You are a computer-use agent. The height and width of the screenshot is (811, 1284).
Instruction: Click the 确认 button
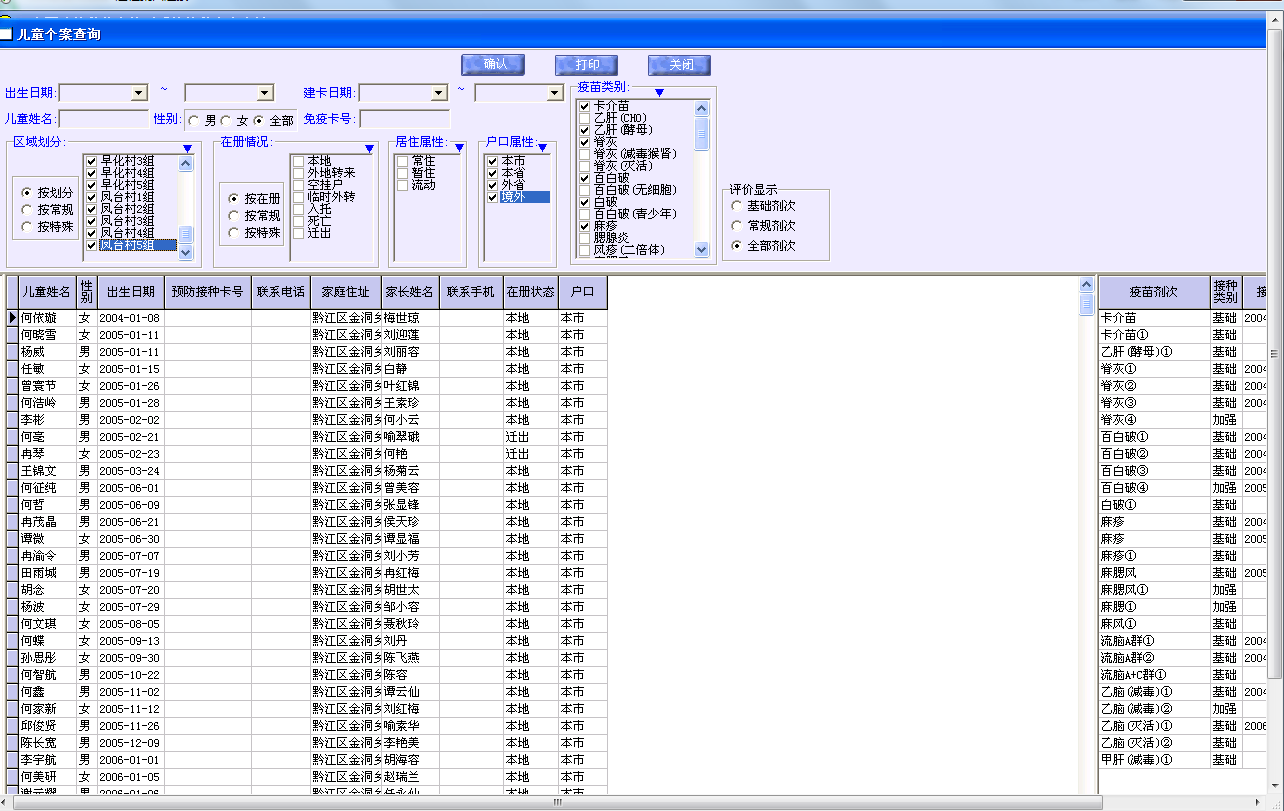(x=493, y=65)
